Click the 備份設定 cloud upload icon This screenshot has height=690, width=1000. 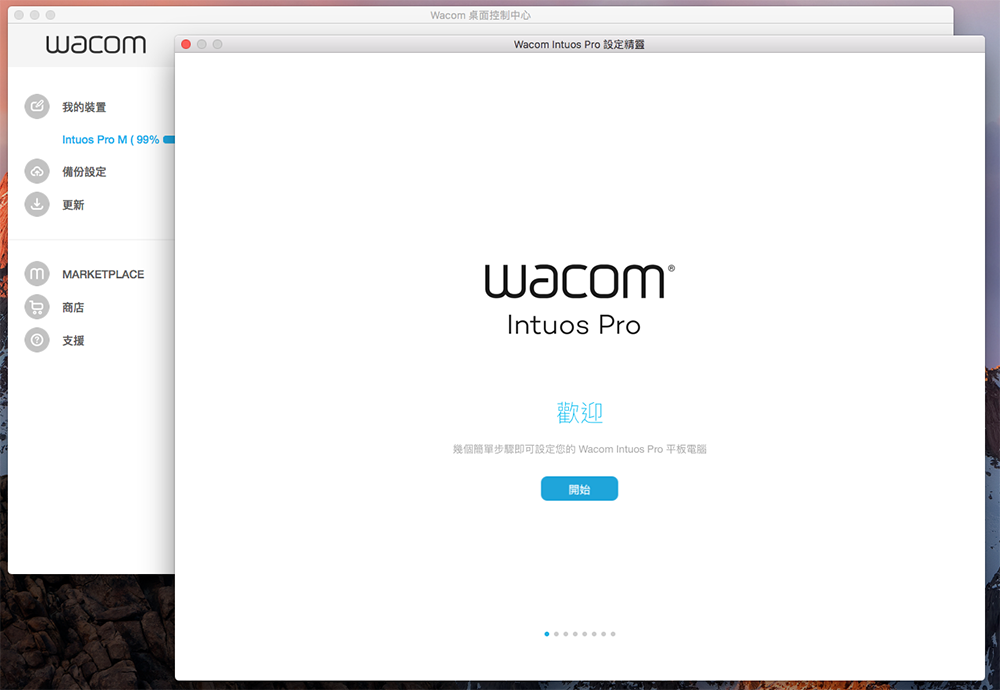coord(37,172)
